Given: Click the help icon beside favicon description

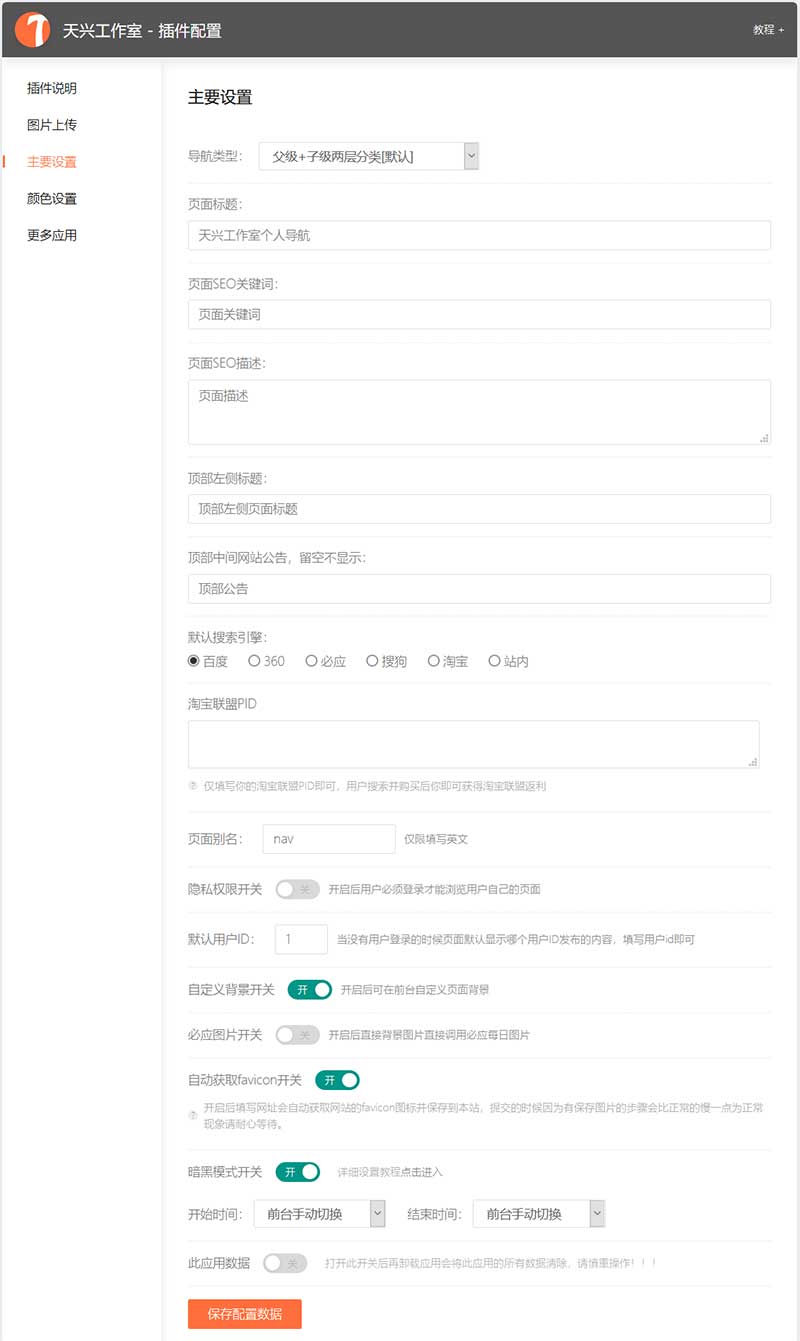Looking at the screenshot, I should coord(193,1115).
